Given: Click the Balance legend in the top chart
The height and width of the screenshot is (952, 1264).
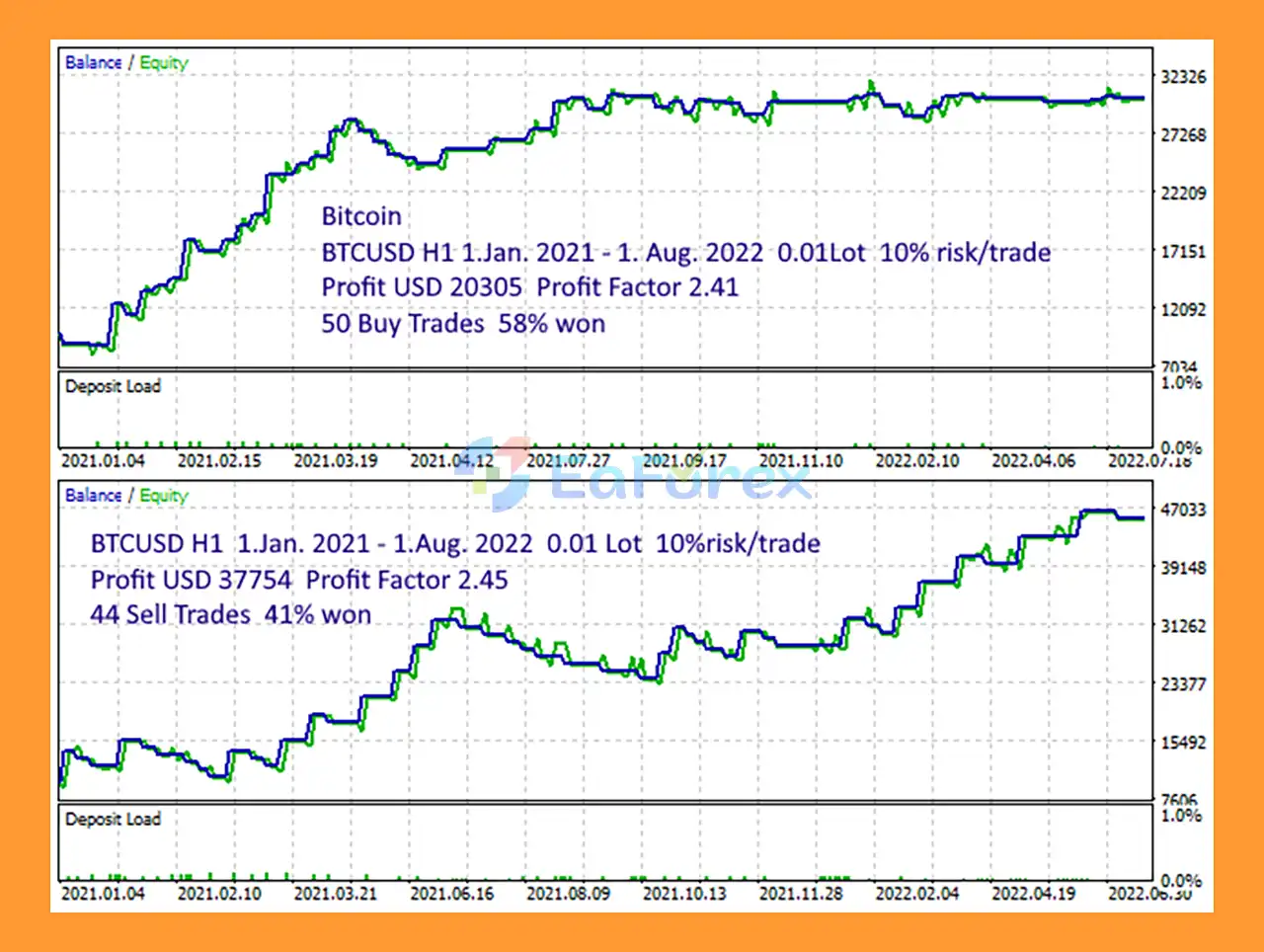Looking at the screenshot, I should tap(94, 62).
